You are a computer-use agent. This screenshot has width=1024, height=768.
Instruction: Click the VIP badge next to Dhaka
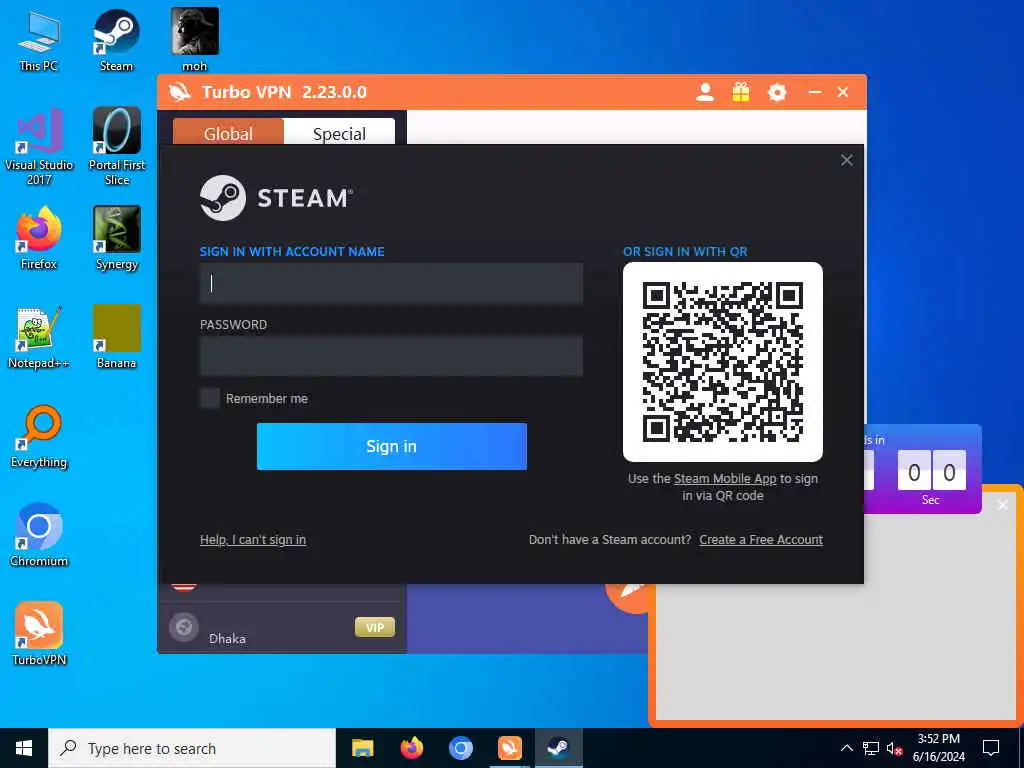click(x=374, y=627)
